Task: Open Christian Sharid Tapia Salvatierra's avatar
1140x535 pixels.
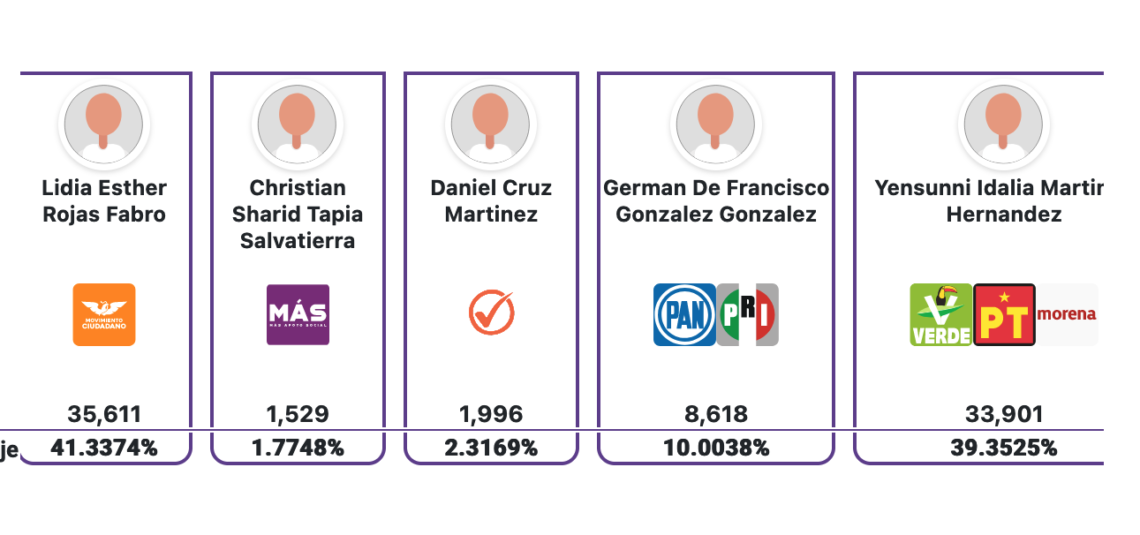Action: point(297,124)
